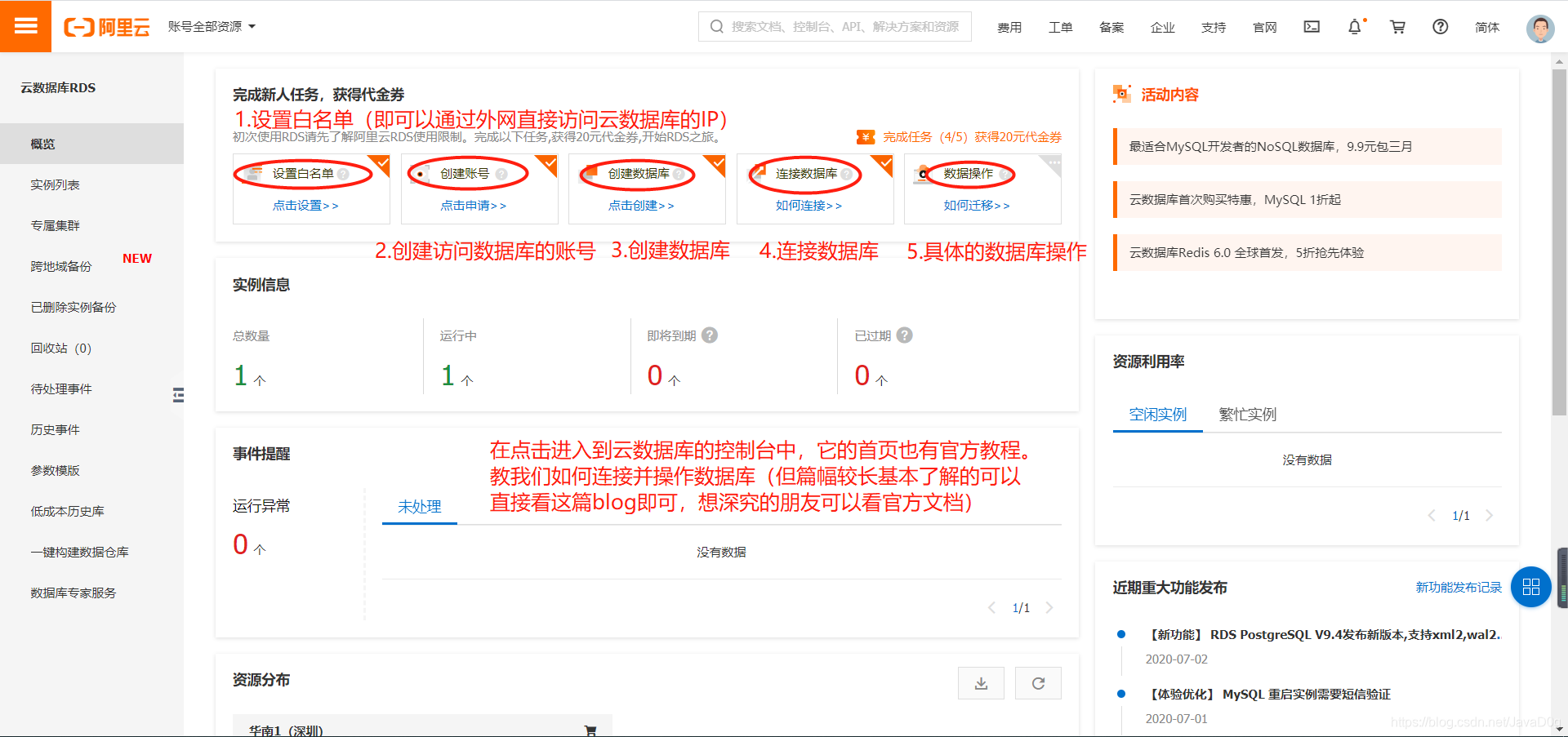Open the 新功能发布记录 link
1568x737 pixels.
point(1459,587)
